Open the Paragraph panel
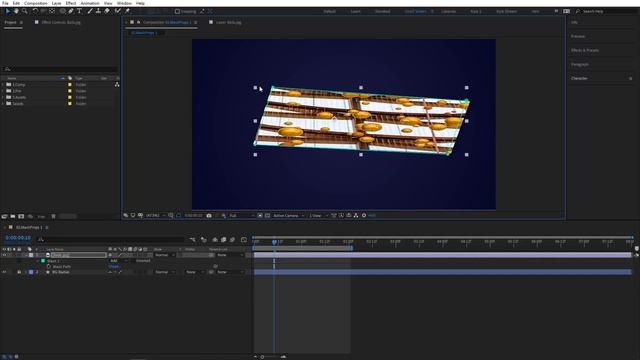The width and height of the screenshot is (640, 360). [580, 64]
